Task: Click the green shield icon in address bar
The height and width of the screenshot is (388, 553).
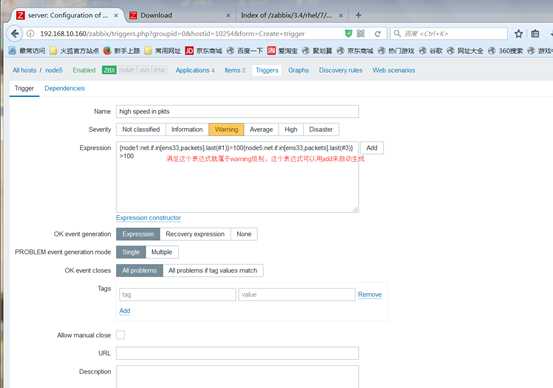Action: coord(348,34)
